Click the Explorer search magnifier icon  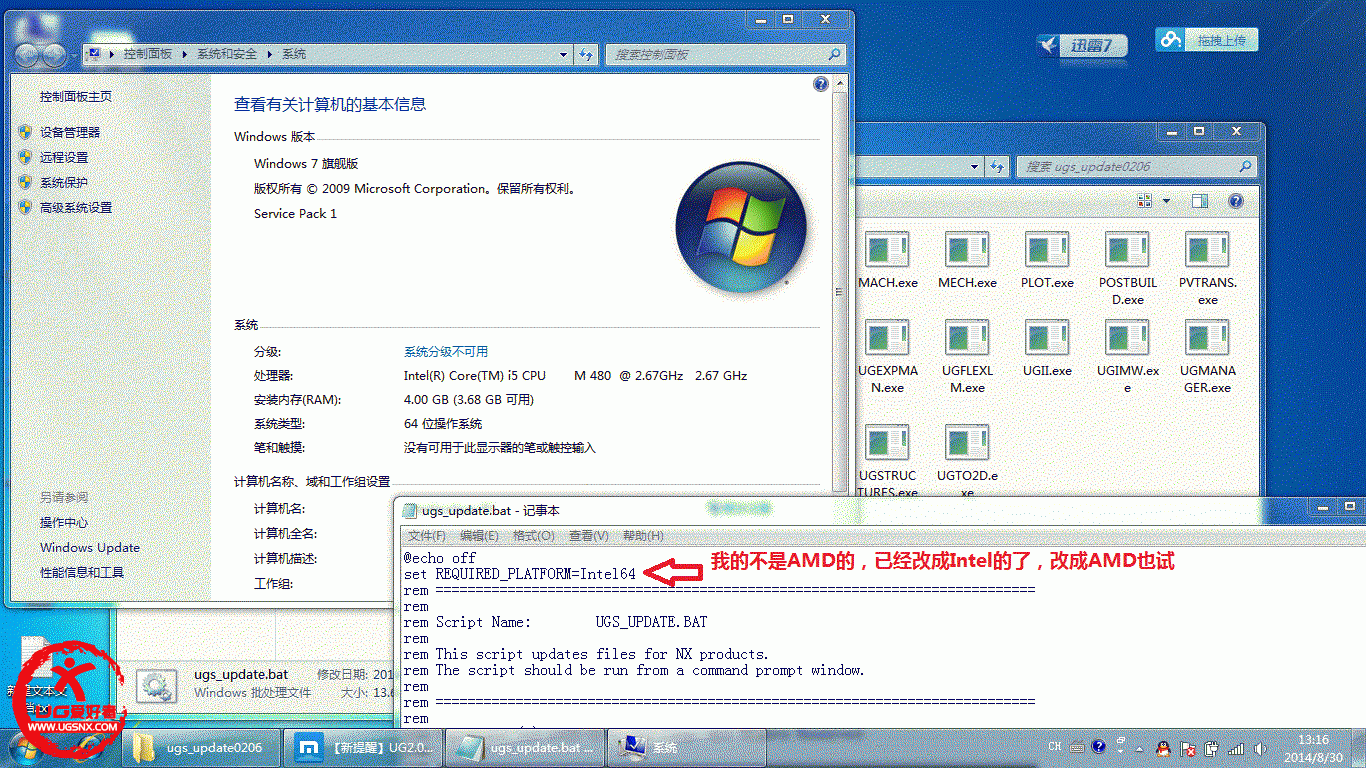pyautogui.click(x=1245, y=167)
